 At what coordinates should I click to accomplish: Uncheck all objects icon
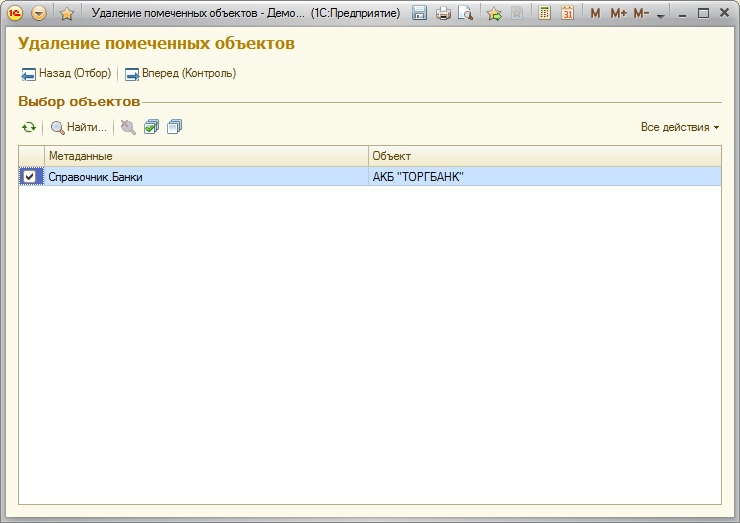174,127
